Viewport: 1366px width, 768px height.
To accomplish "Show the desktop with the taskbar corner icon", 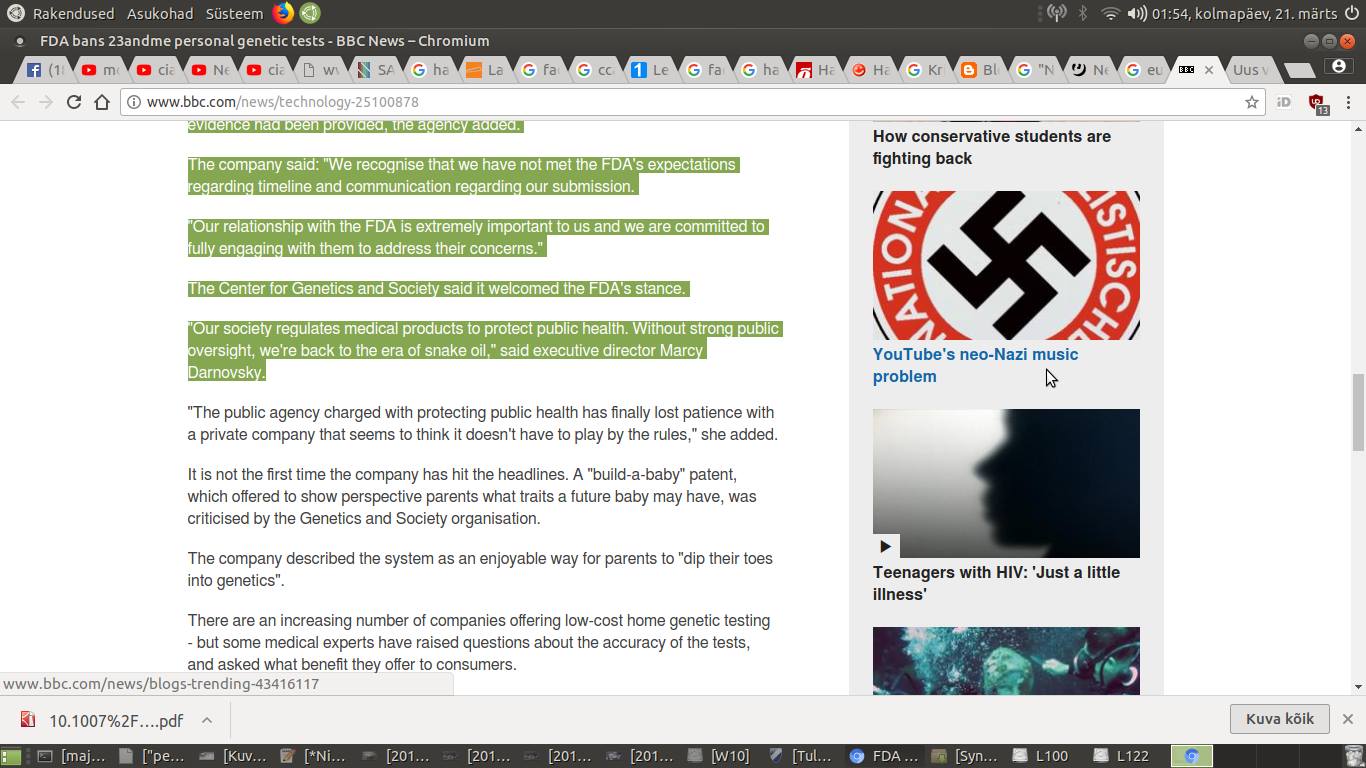I will [x=11, y=757].
